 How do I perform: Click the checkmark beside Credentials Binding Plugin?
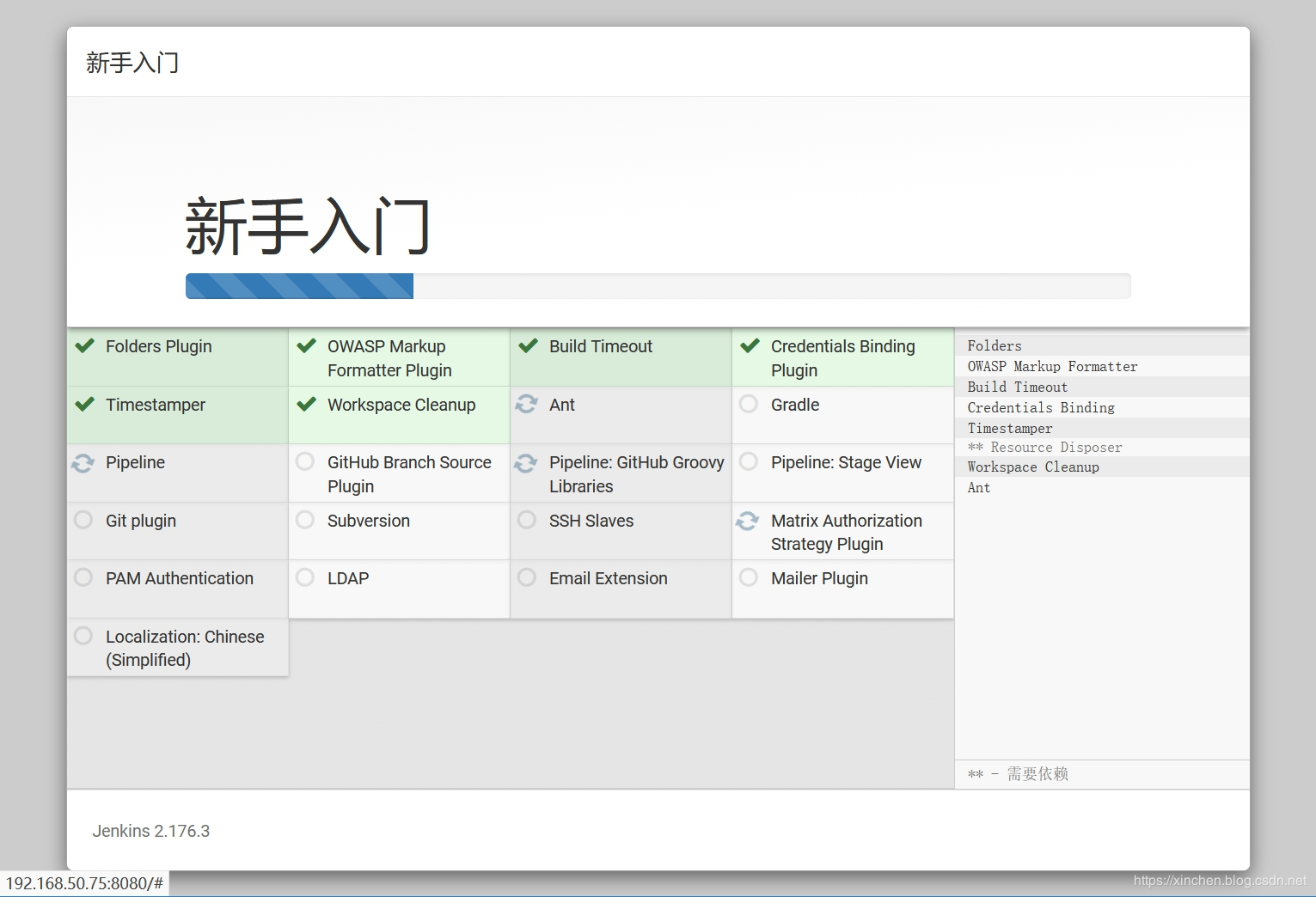[750, 346]
